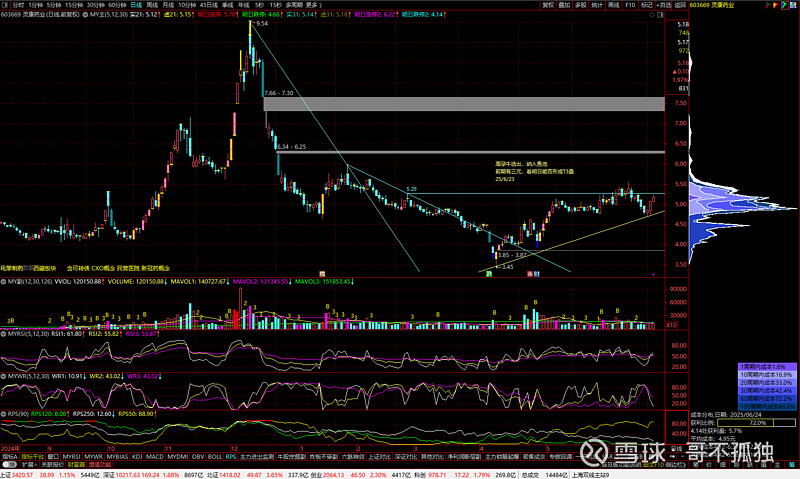Open the 分时 intraday view
Screen dimensions: 800x479
[18, 5]
